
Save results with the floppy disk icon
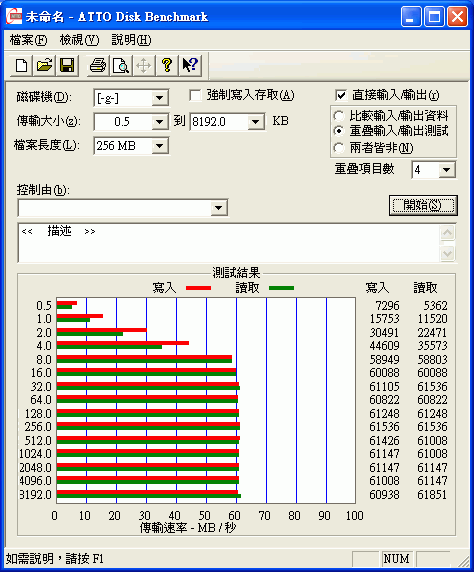[x=67, y=66]
